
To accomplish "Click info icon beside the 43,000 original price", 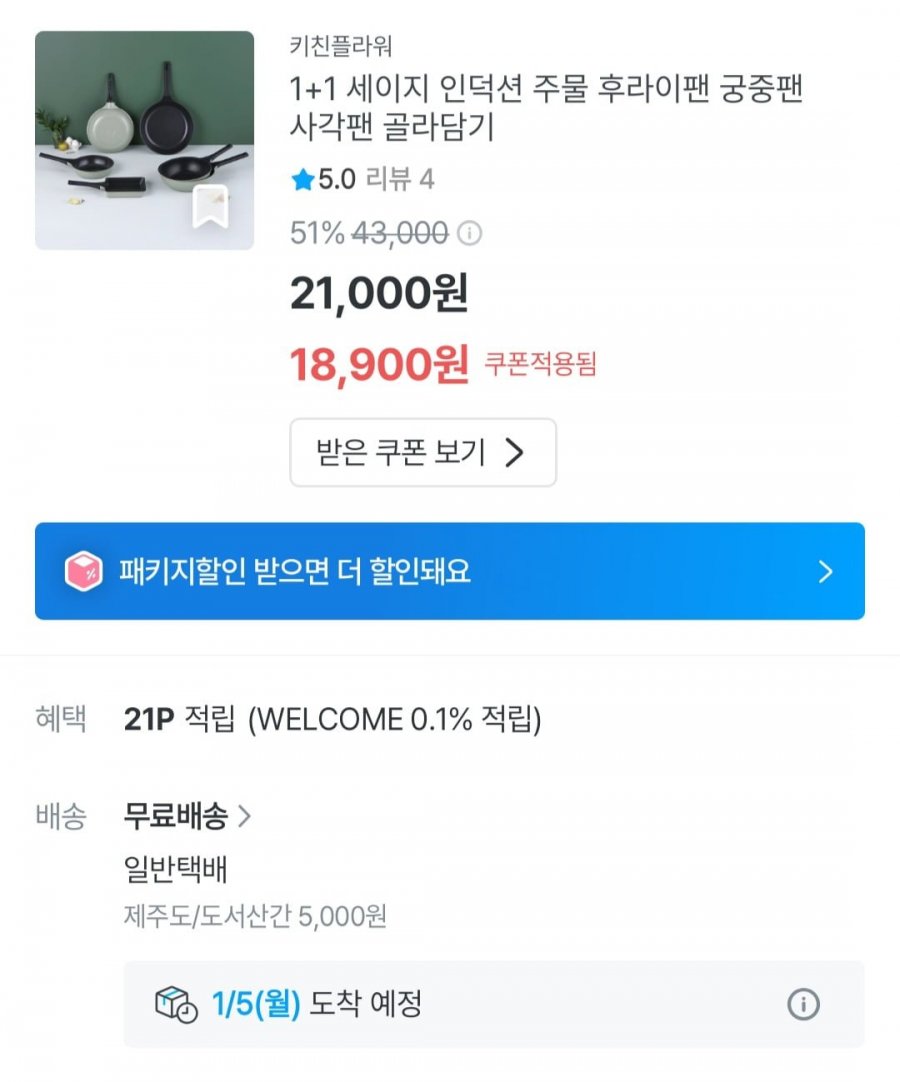I will (x=468, y=234).
